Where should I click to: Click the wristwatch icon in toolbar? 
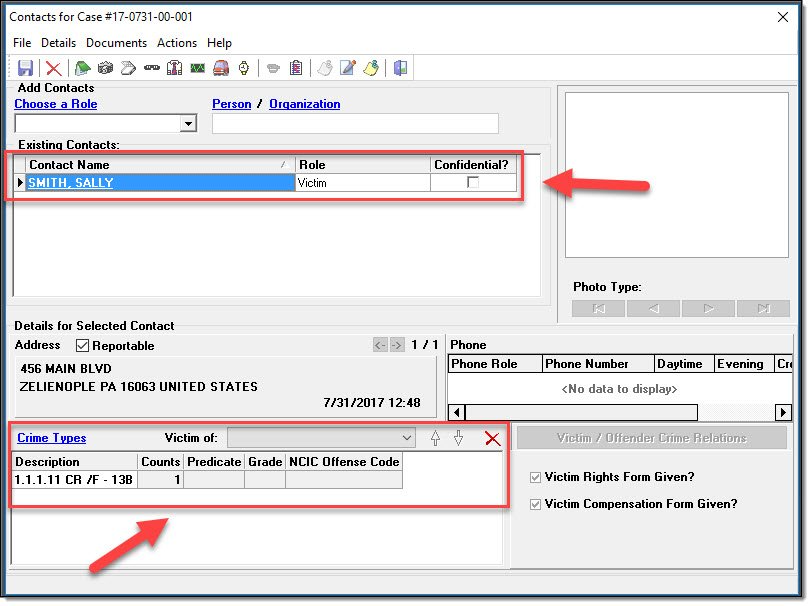pyautogui.click(x=243, y=68)
